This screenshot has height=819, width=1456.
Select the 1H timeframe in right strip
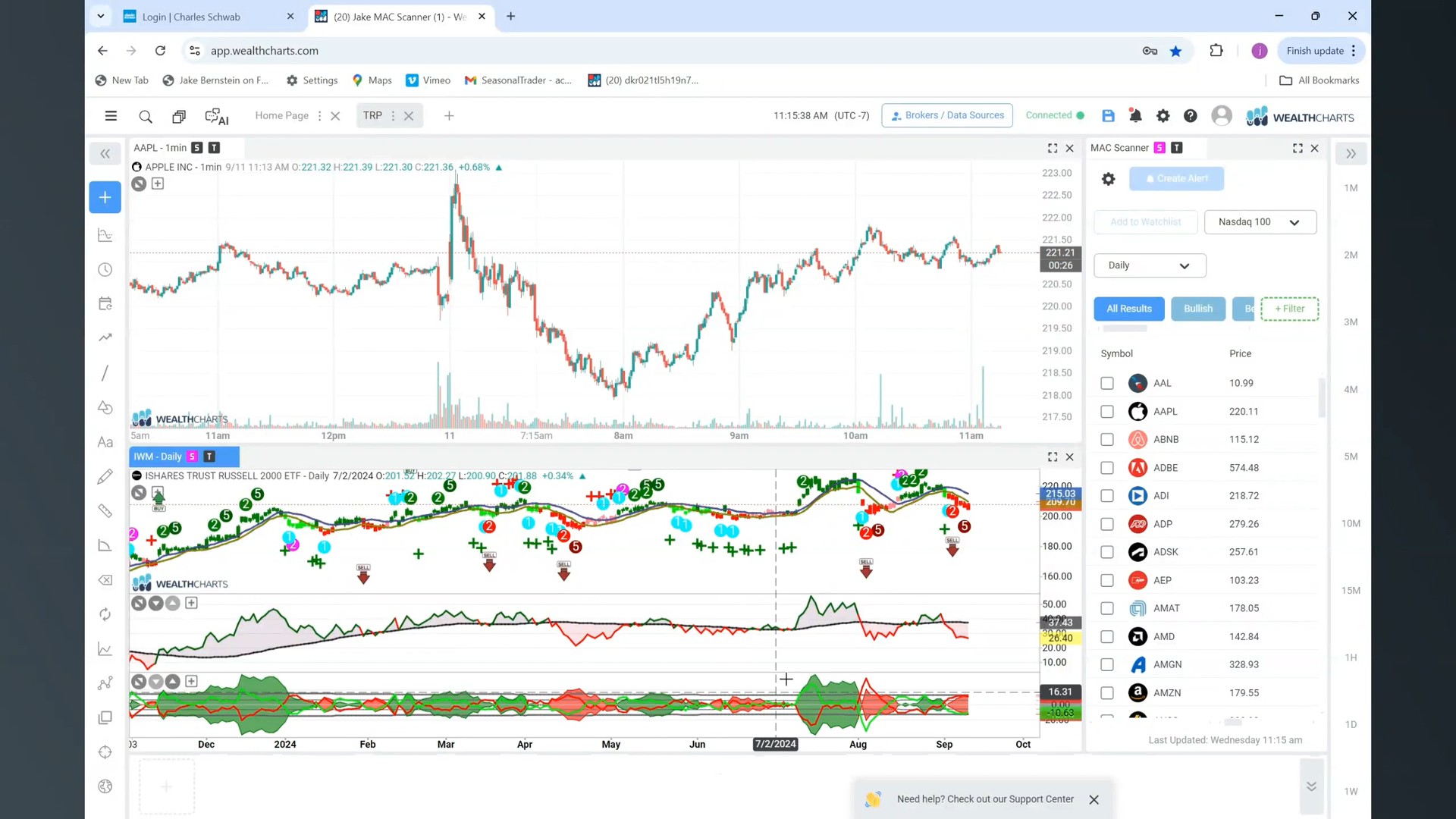coord(1351,658)
